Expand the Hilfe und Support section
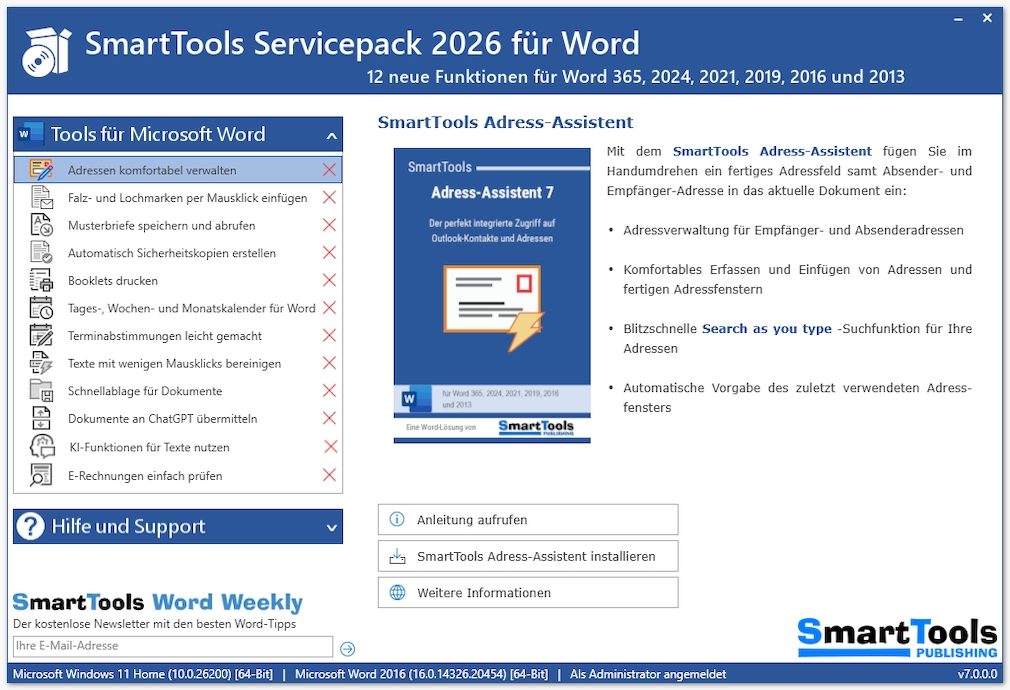 [x=331, y=526]
